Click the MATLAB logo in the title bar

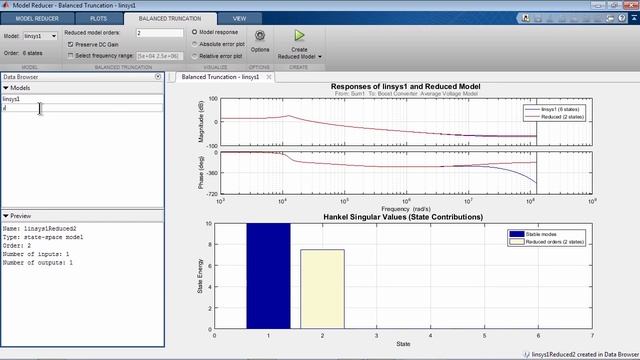[x=5, y=5]
